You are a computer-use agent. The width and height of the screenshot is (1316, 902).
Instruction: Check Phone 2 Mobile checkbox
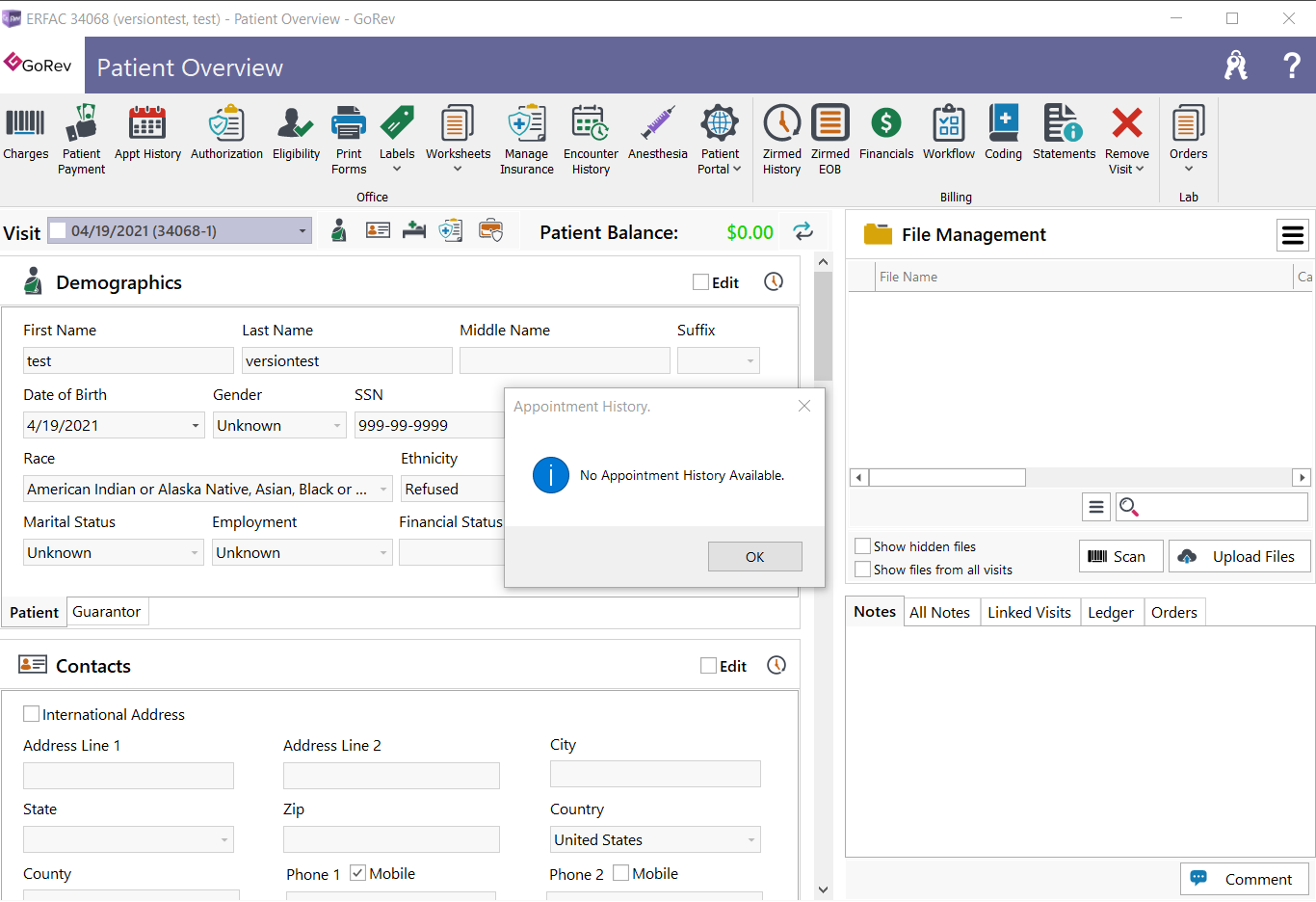pos(620,873)
